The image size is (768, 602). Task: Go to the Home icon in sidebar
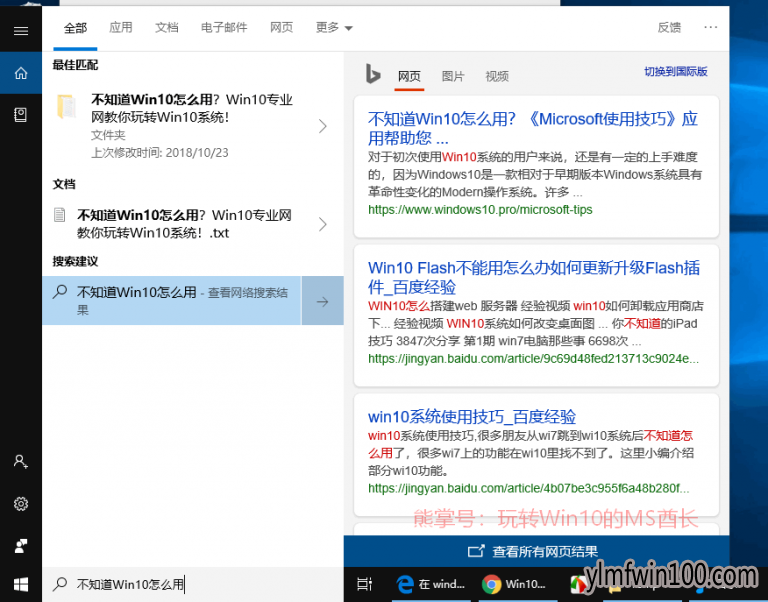tap(21, 73)
